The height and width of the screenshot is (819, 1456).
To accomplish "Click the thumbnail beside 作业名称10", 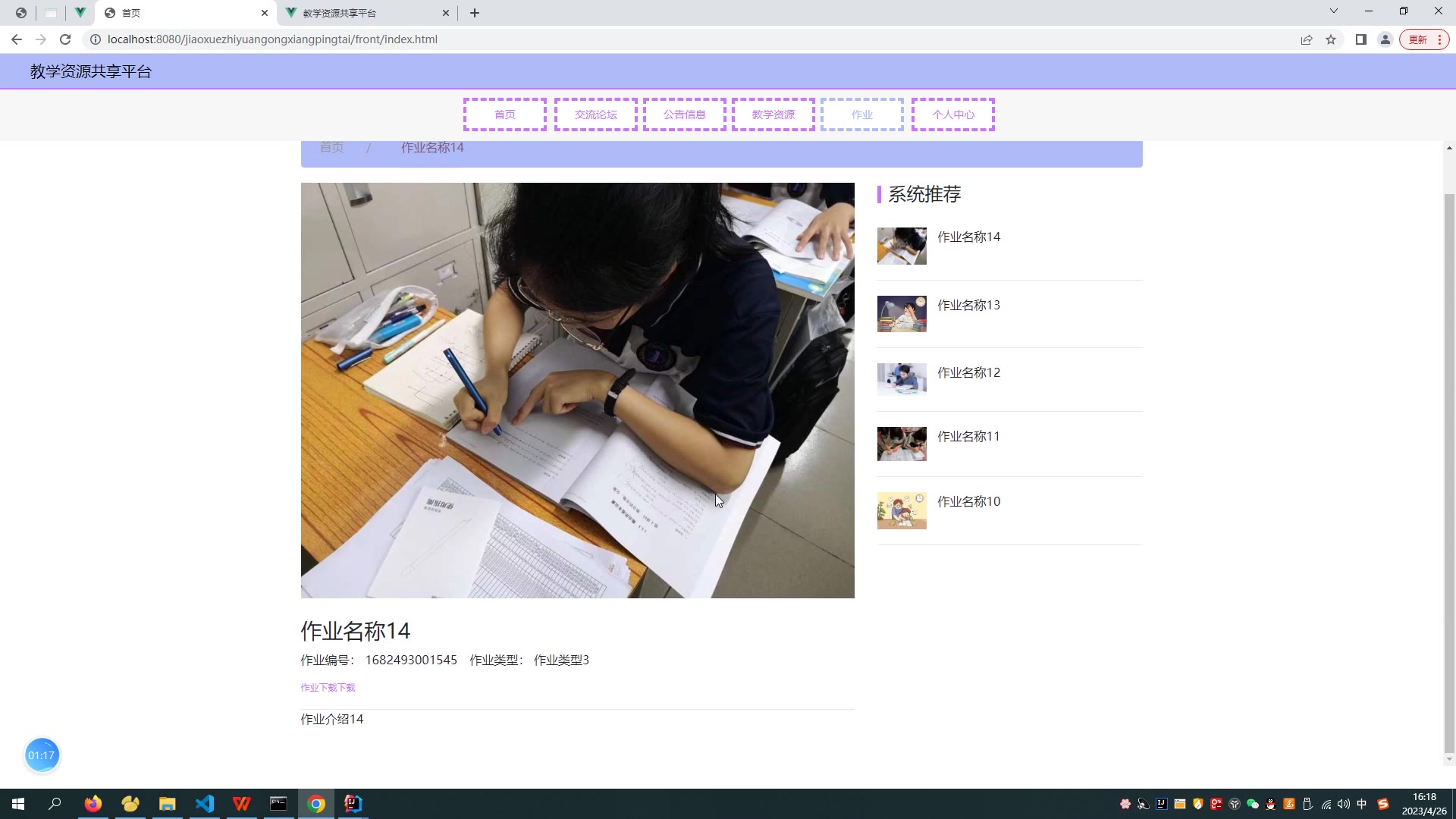I will tap(902, 511).
